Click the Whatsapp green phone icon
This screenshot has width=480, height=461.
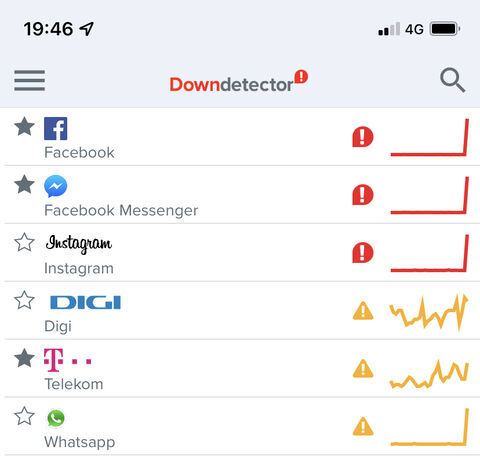(x=56, y=418)
